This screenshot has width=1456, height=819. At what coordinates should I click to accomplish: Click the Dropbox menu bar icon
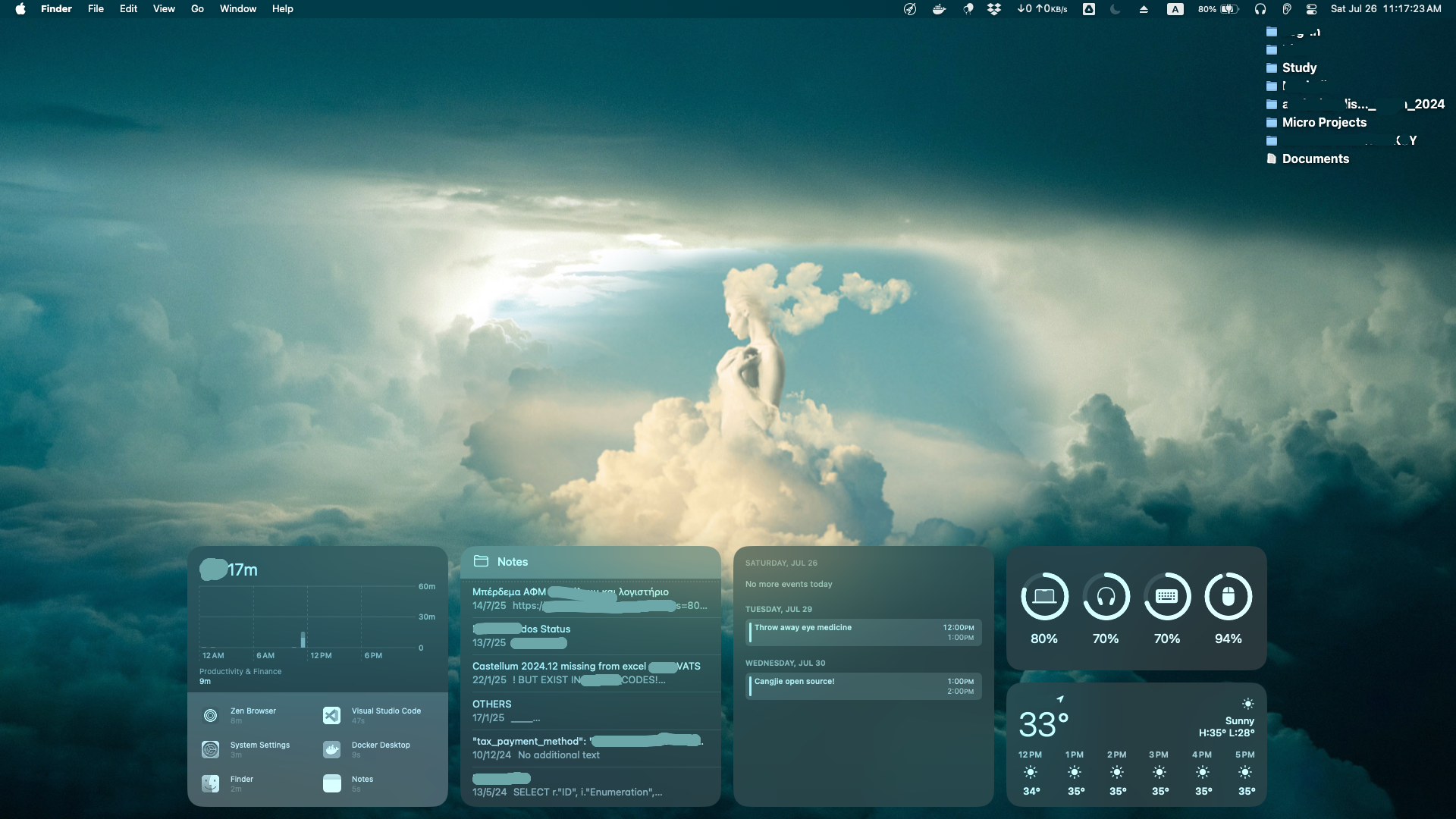pos(993,9)
